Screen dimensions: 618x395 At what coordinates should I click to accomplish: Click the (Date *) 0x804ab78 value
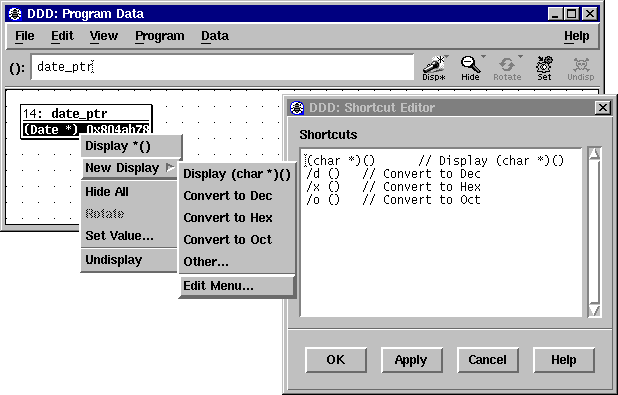pos(86,129)
